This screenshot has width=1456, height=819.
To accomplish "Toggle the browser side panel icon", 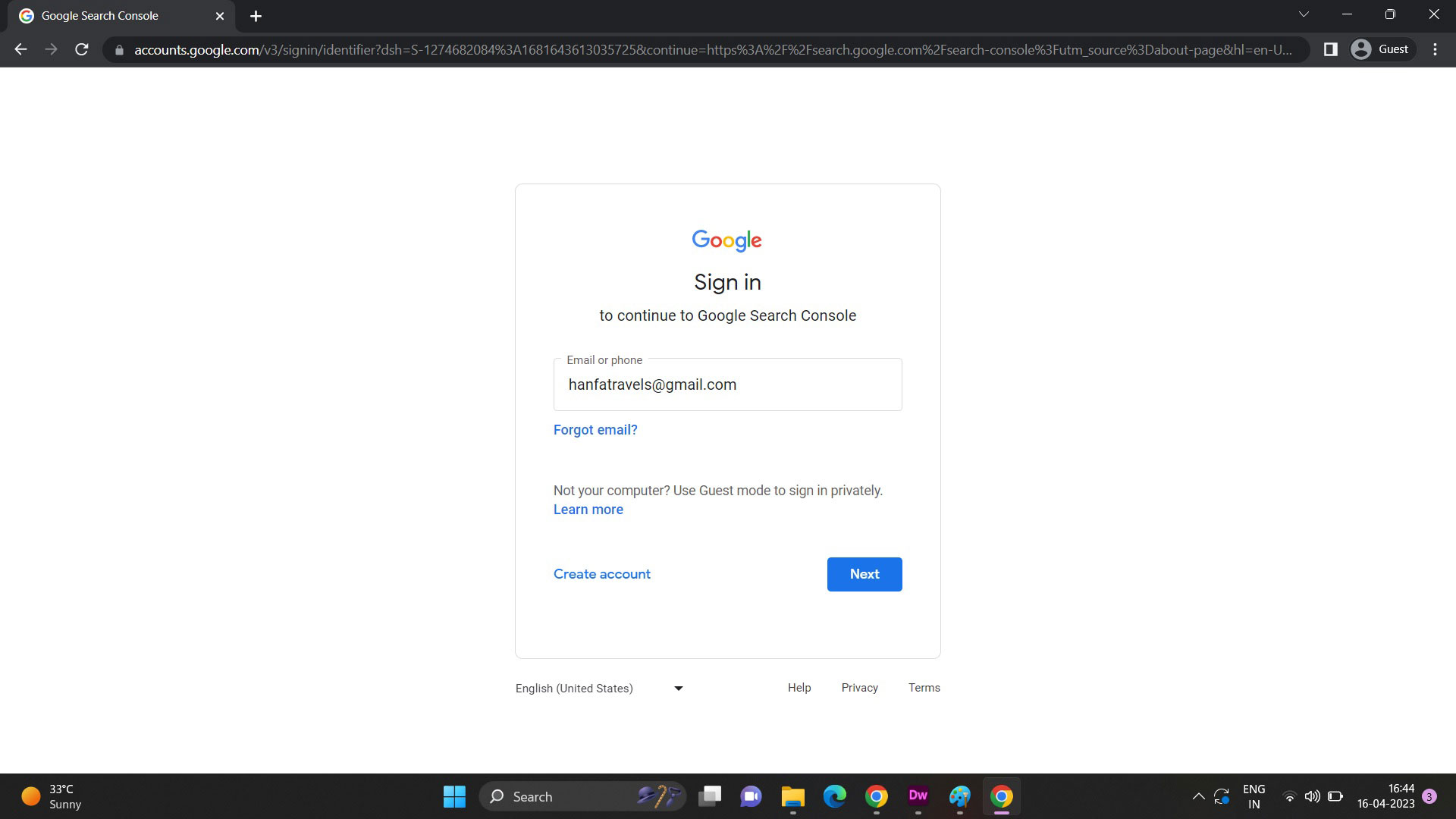I will click(x=1330, y=49).
